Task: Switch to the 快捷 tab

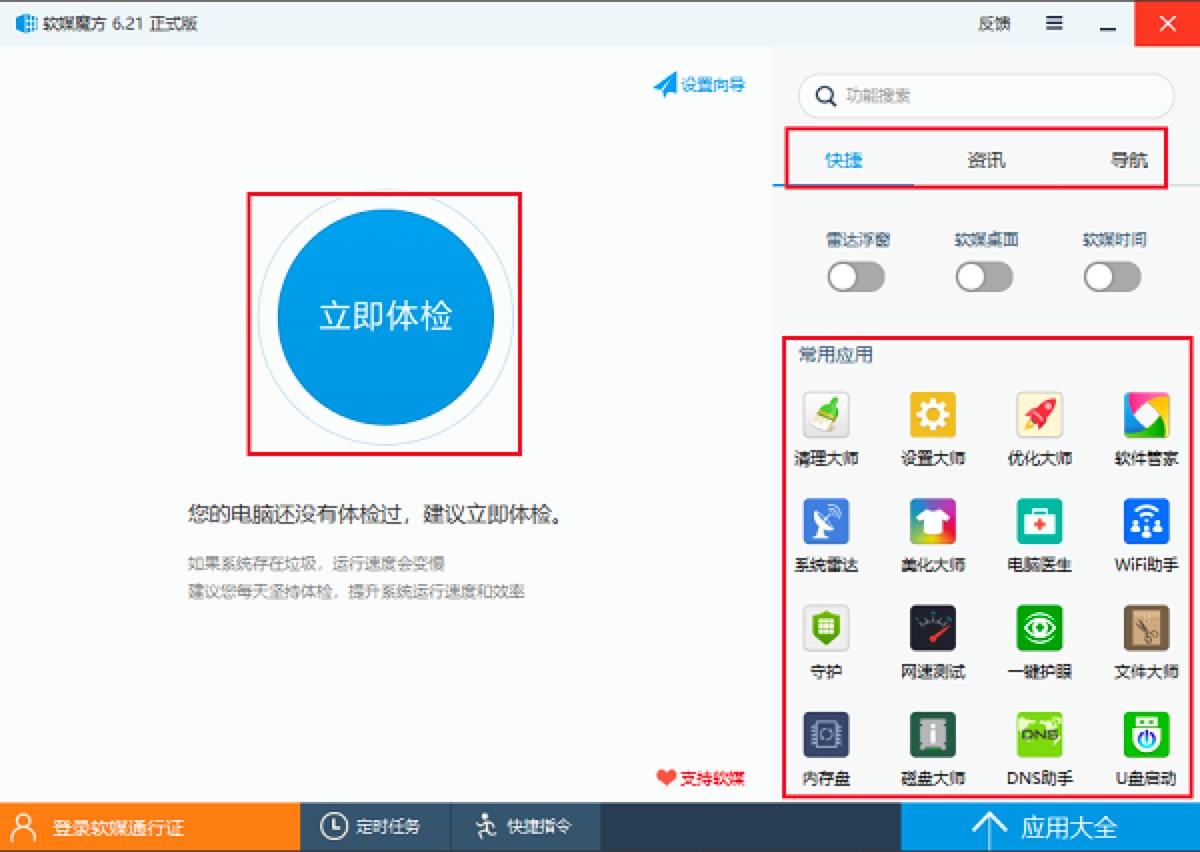Action: click(x=843, y=160)
